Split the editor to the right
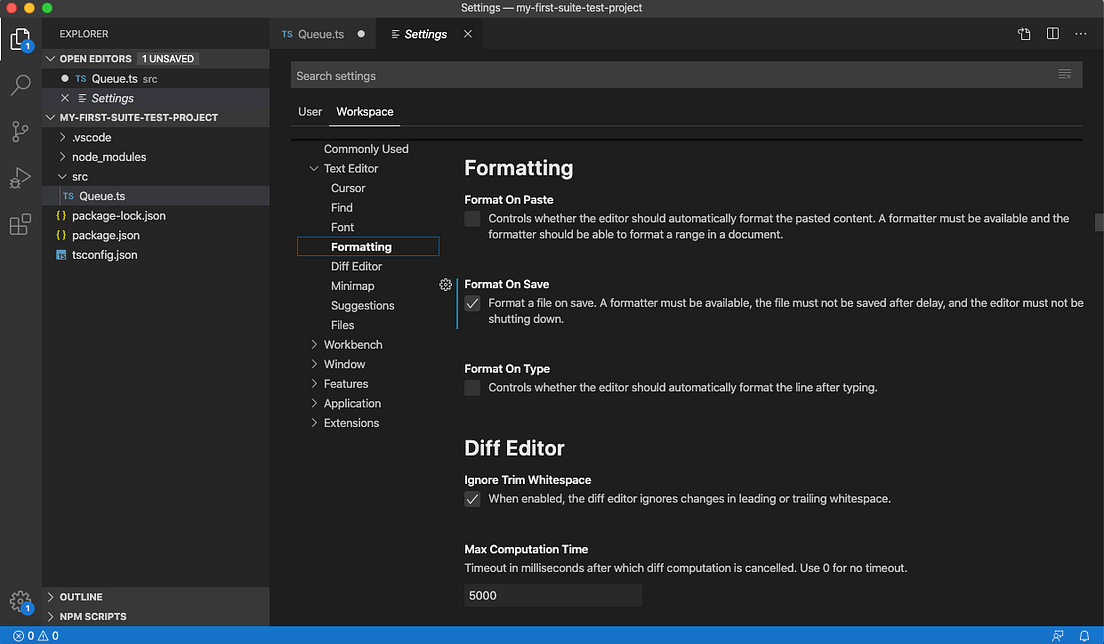The width and height of the screenshot is (1104, 644). click(x=1053, y=34)
